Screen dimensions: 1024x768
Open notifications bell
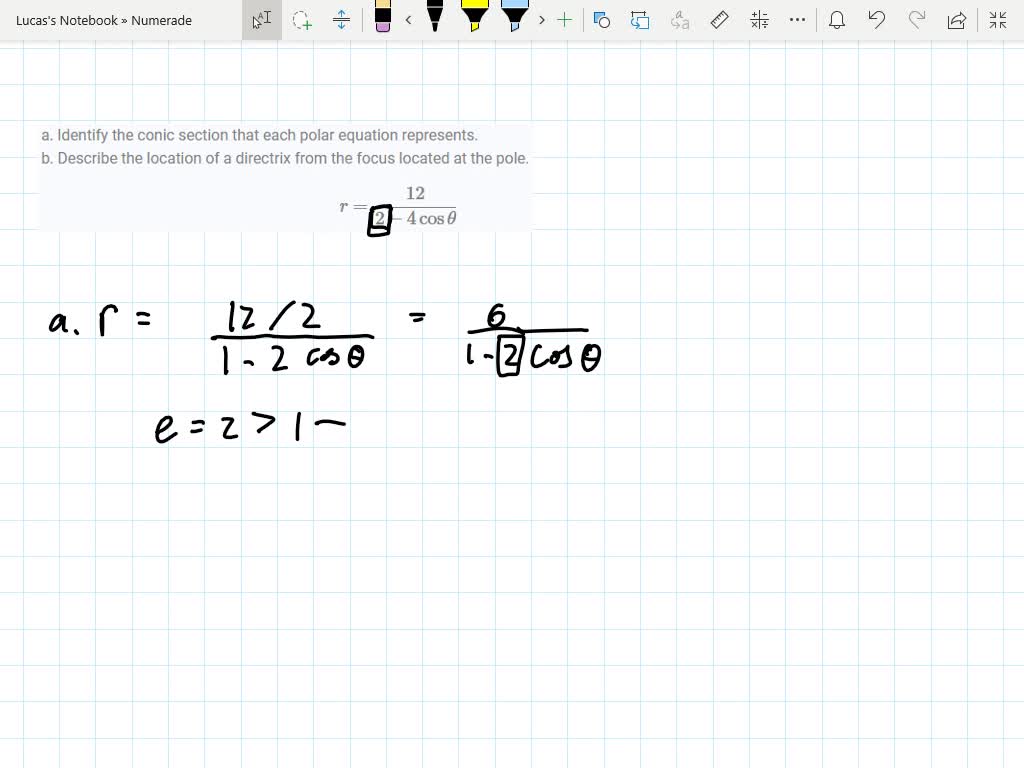pyautogui.click(x=837, y=20)
